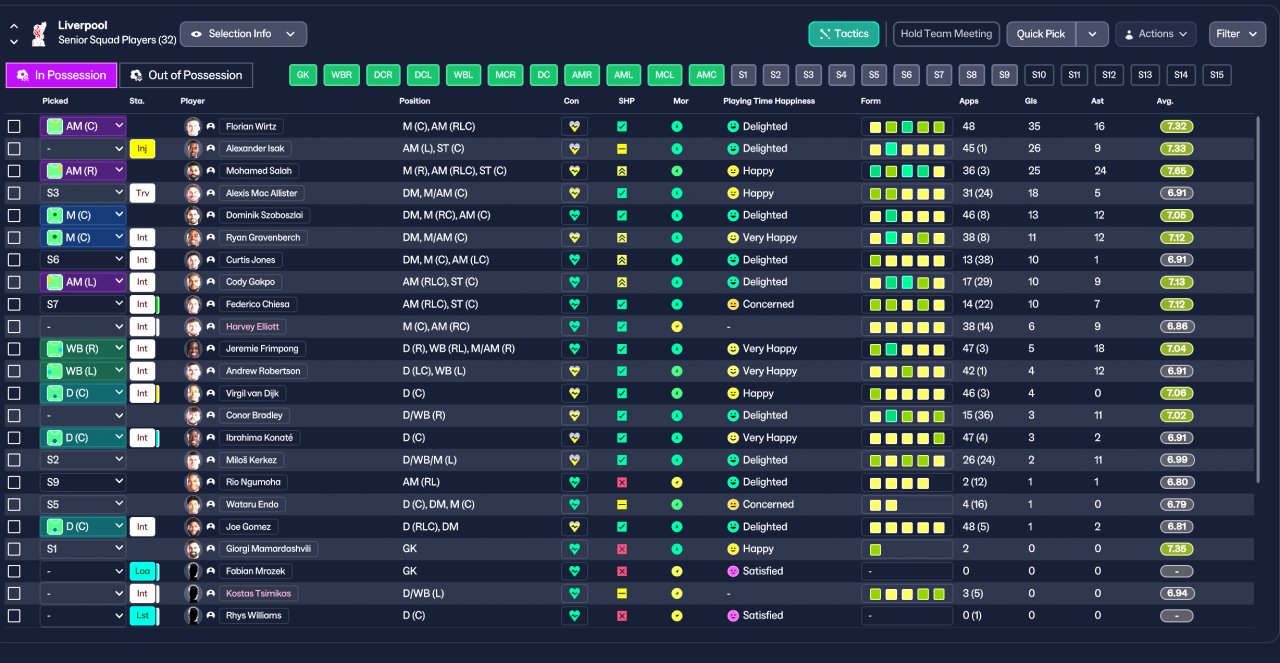Click the S15 substitute slot chip
1280x663 pixels.
(x=1216, y=75)
